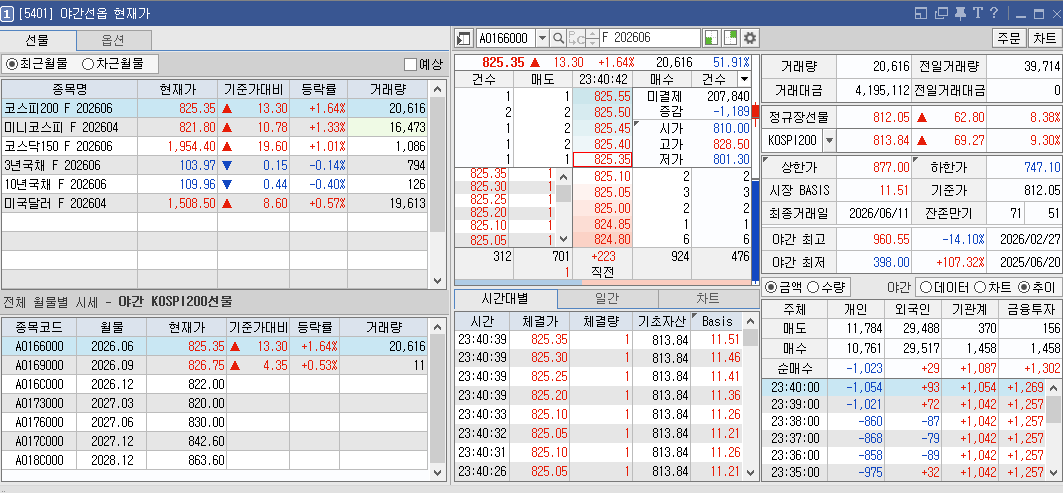Click the 종목코드 column header
Screen dimensions: 1063x493
tap(39, 327)
